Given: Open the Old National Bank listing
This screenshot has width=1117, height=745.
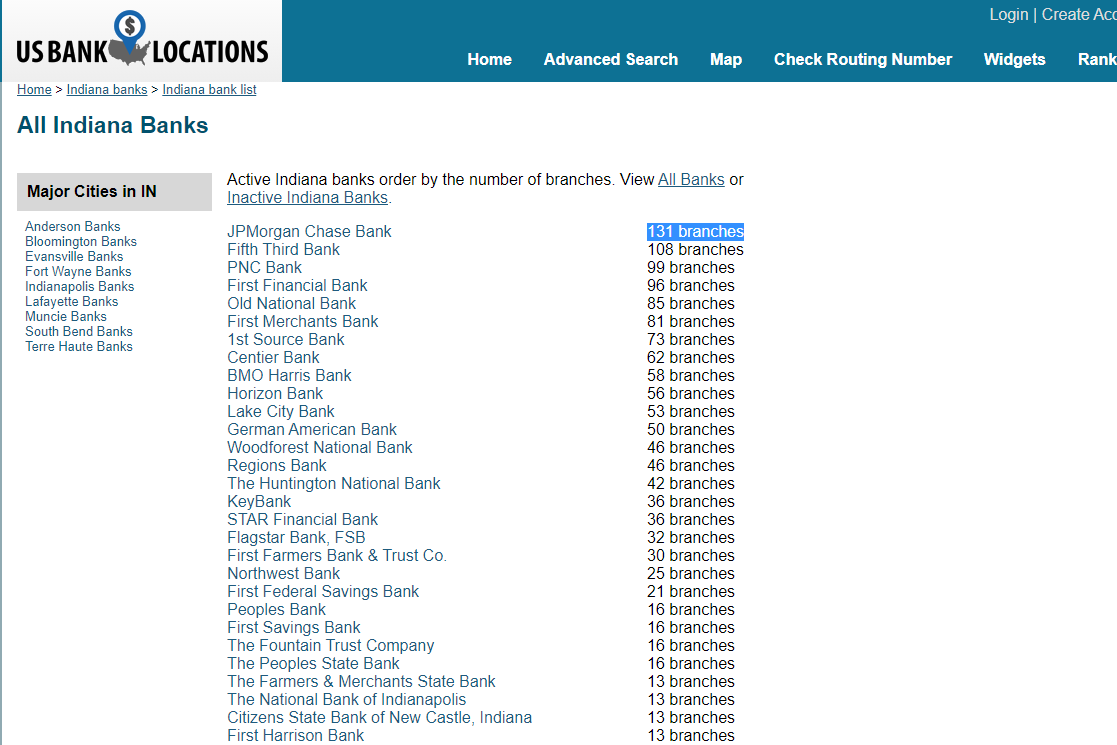Looking at the screenshot, I should [x=291, y=303].
